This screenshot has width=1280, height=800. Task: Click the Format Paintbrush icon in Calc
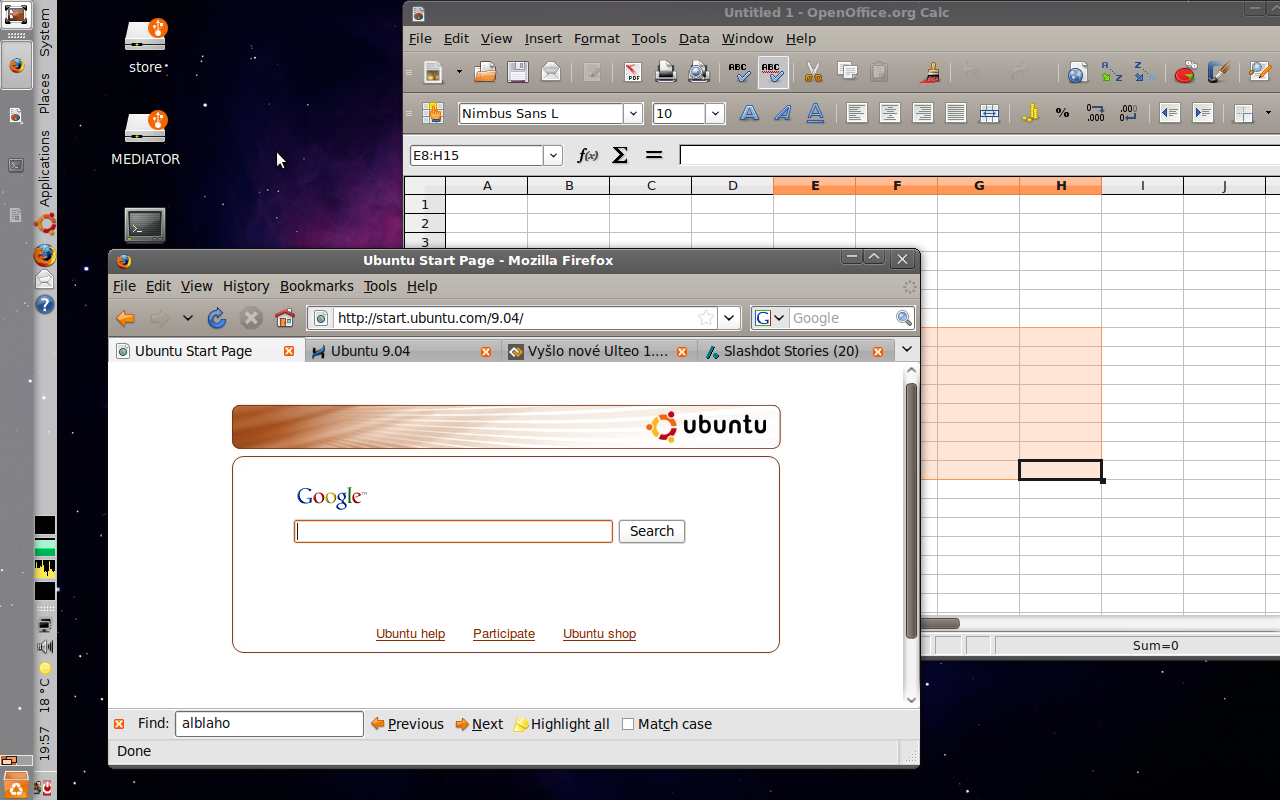[931, 72]
